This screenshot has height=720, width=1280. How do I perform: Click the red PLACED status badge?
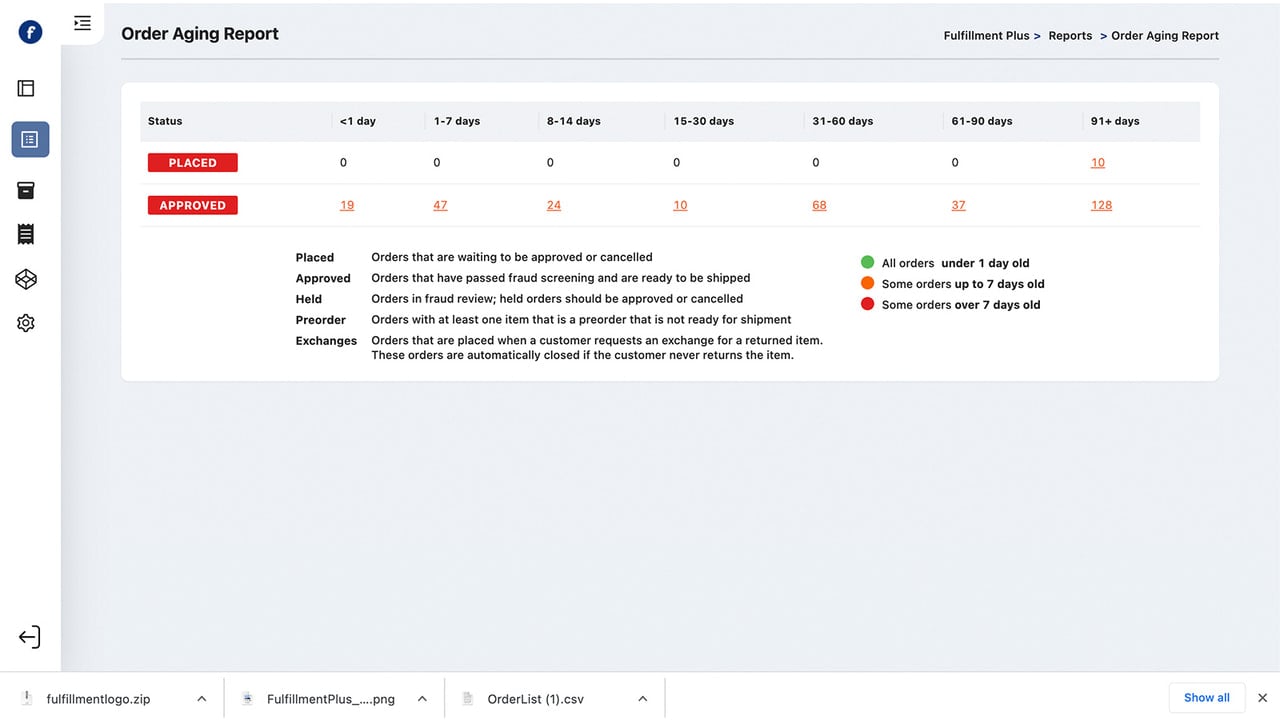193,163
